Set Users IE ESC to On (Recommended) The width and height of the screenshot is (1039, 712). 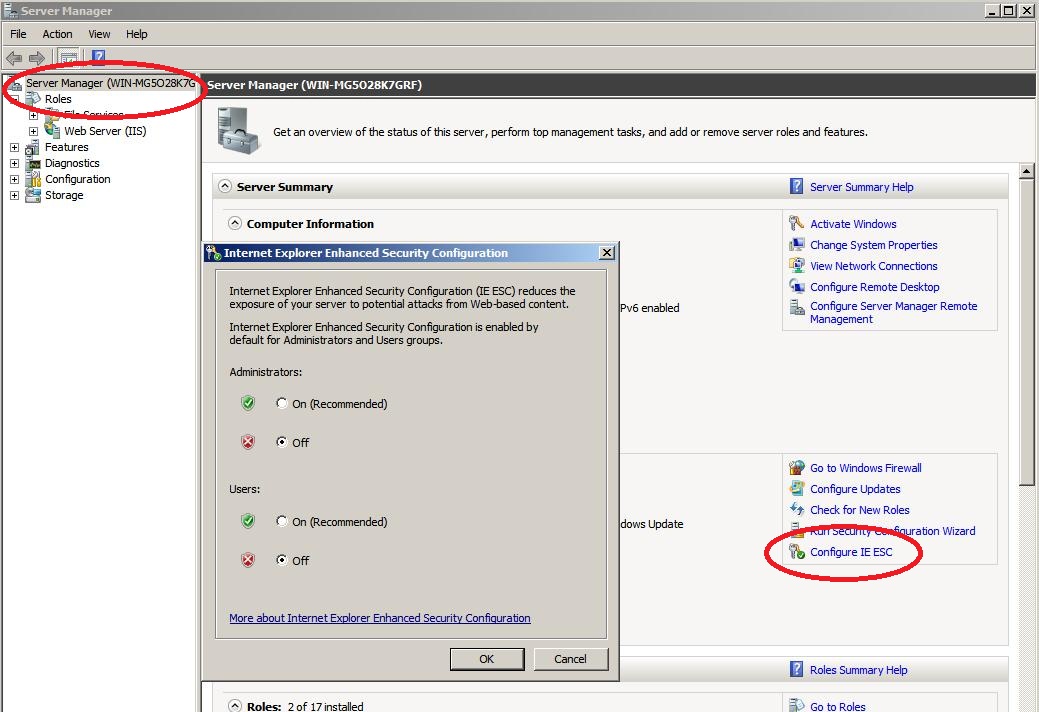point(282,521)
